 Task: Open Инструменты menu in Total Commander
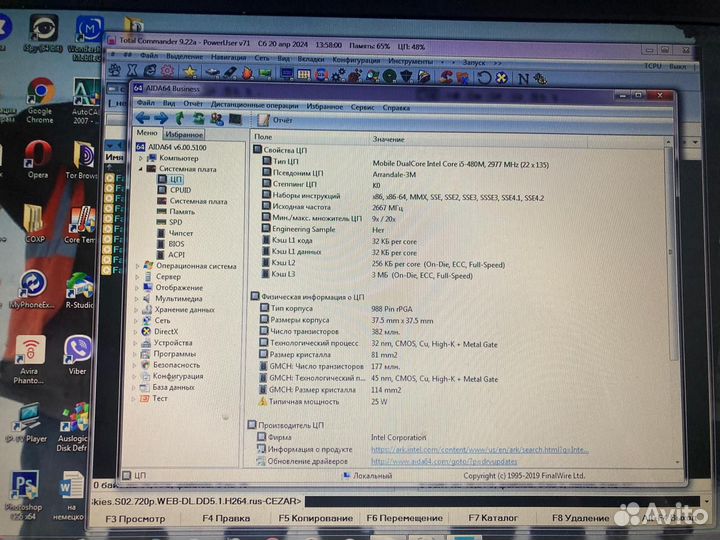click(x=410, y=61)
